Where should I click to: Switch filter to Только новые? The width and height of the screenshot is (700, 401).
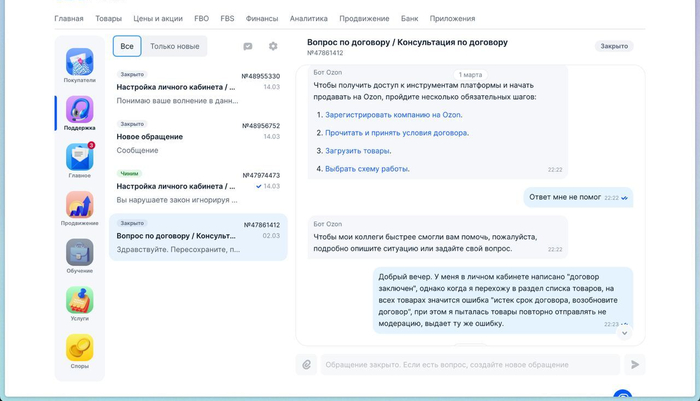coord(175,46)
